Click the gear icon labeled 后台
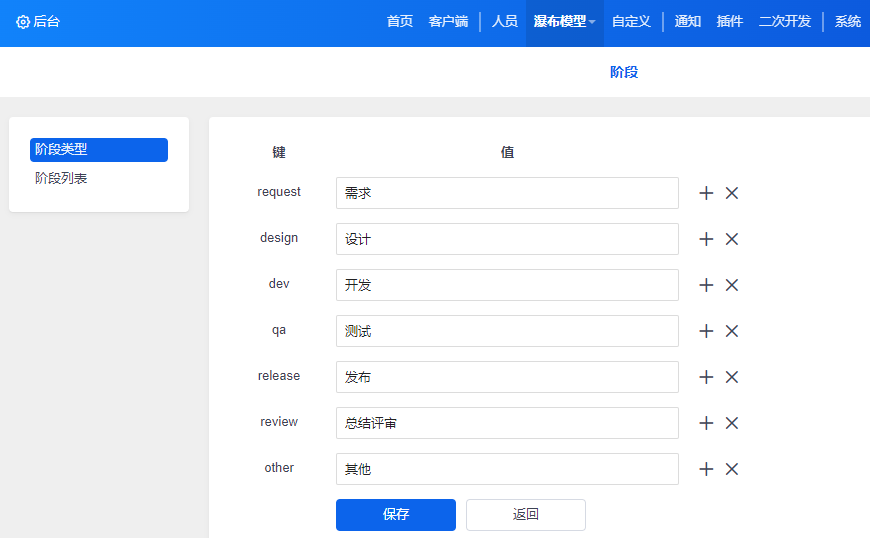870x538 pixels. click(23, 22)
